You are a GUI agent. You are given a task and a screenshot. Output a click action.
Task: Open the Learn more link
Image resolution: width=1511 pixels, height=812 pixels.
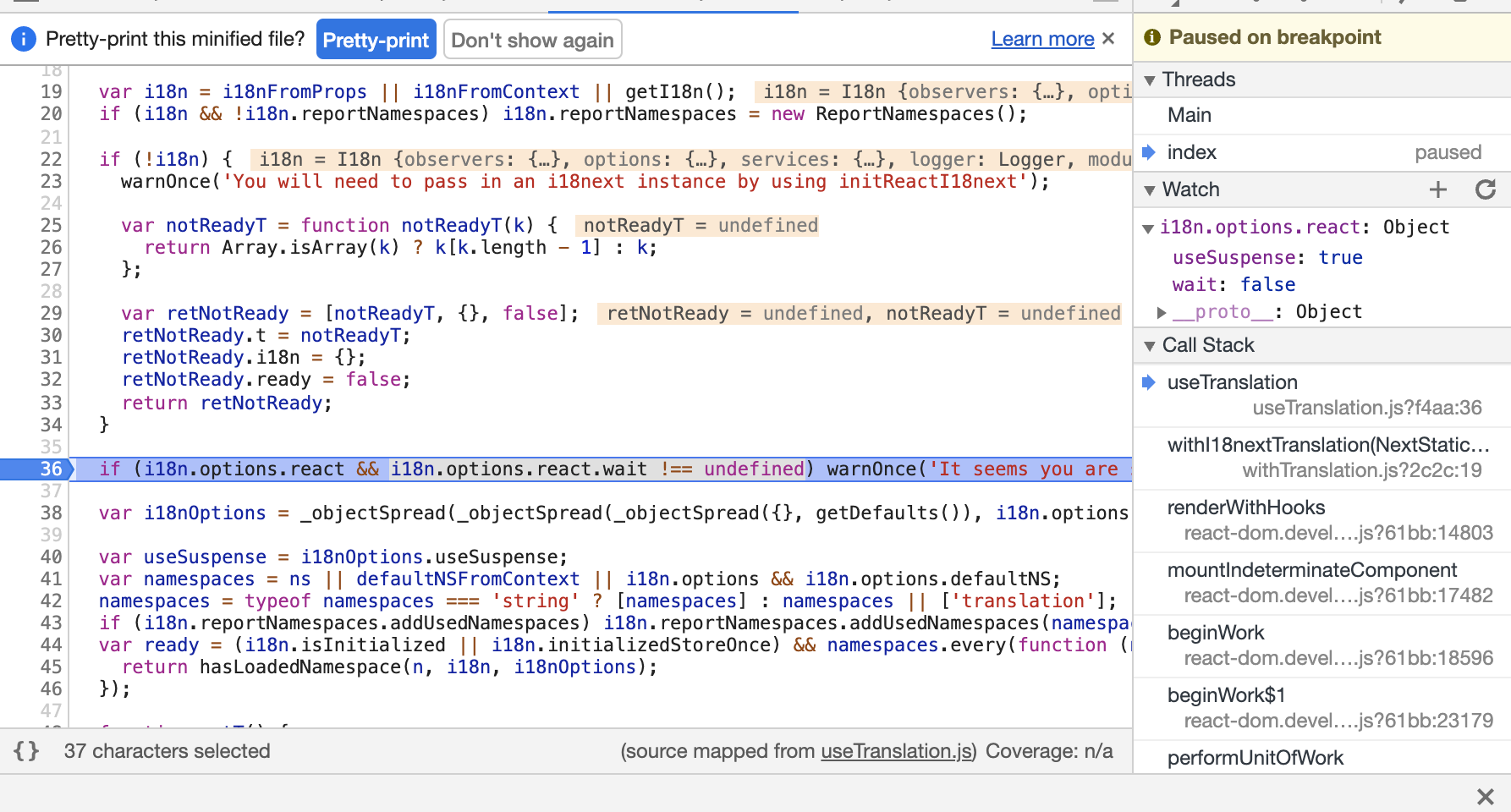coord(1042,39)
